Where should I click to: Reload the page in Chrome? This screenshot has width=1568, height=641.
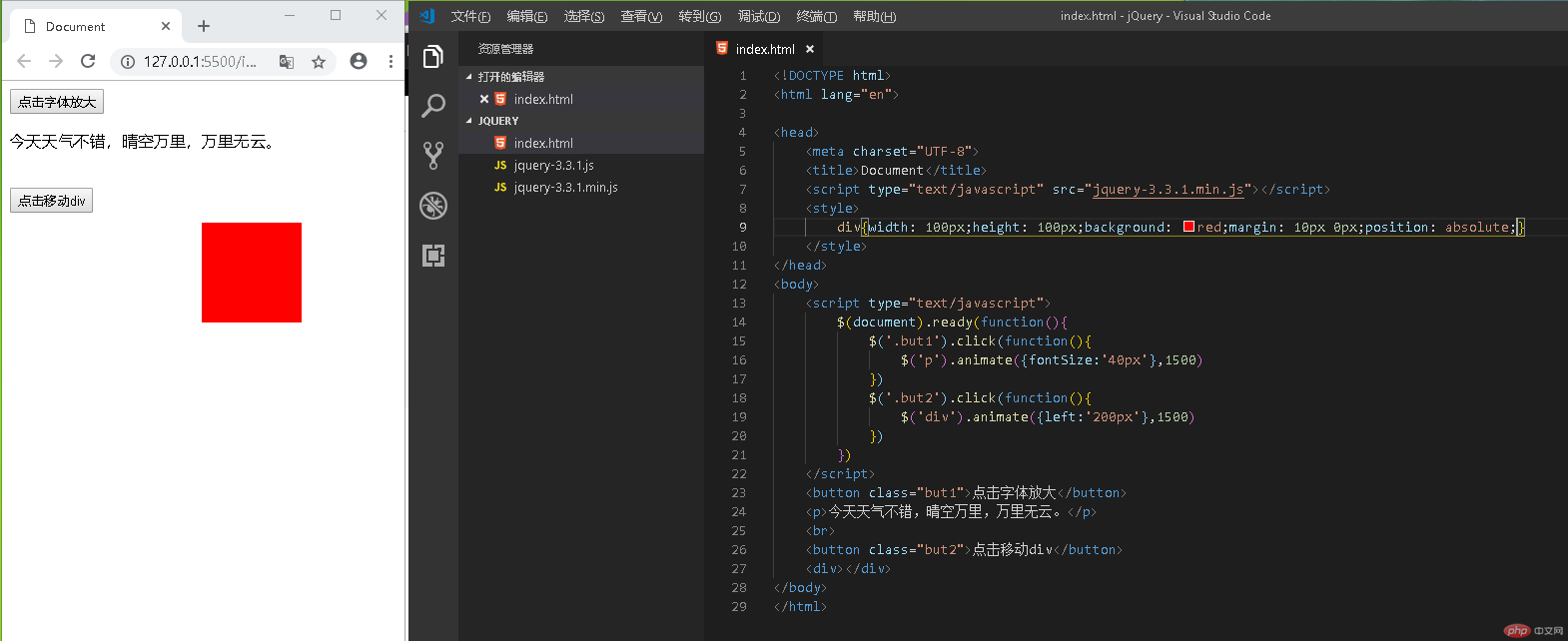pyautogui.click(x=88, y=61)
